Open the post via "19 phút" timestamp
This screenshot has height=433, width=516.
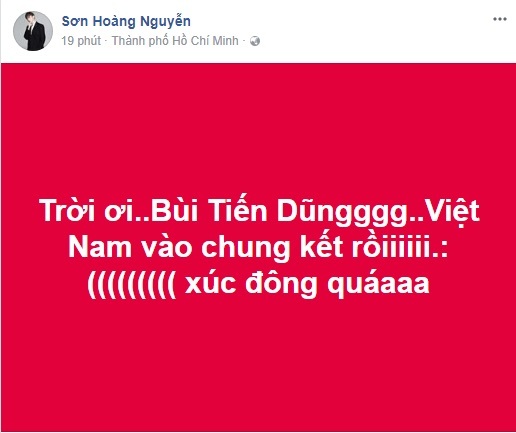tap(81, 41)
